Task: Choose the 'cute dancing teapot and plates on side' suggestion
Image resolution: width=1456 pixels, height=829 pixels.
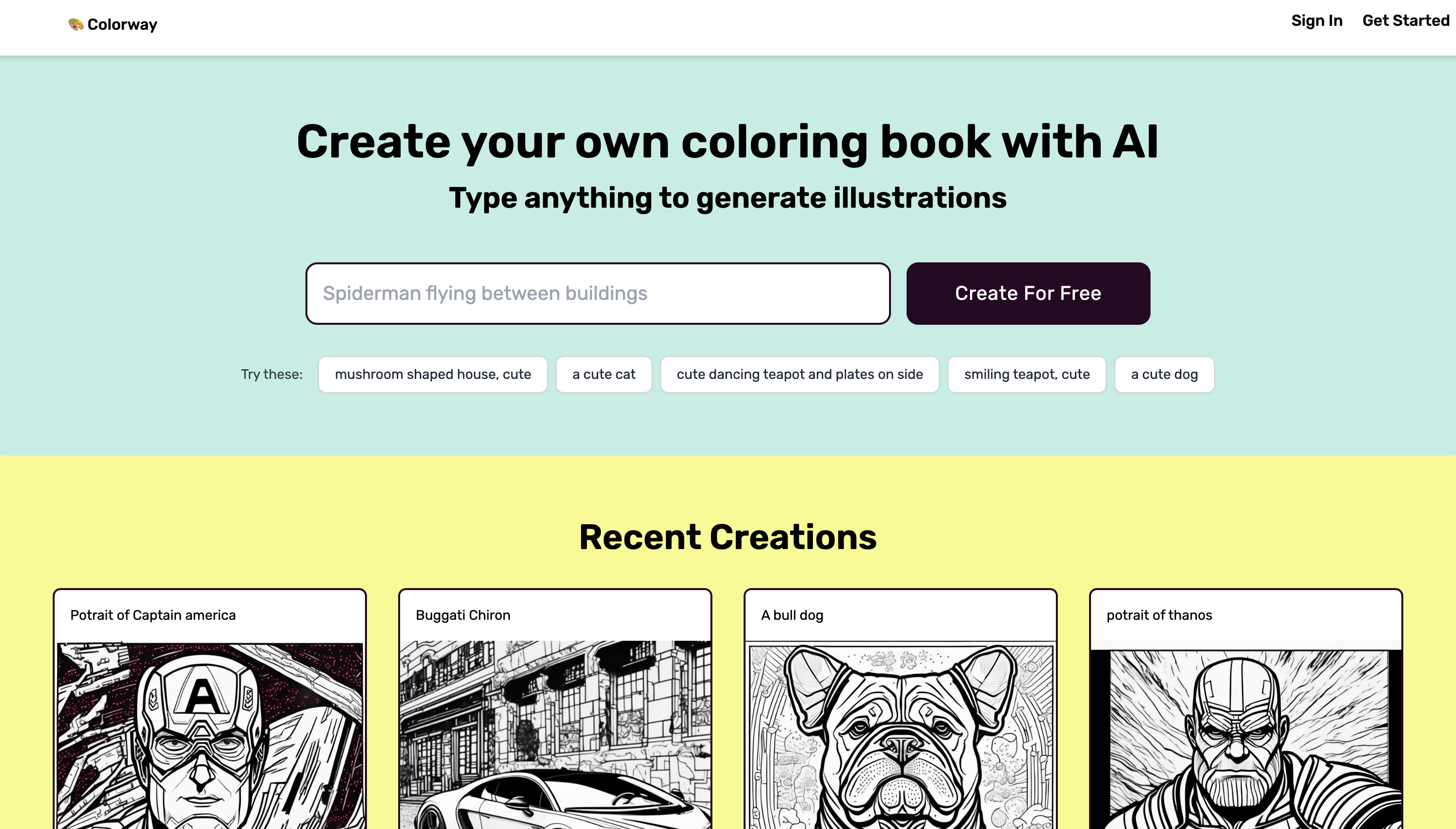Action: (800, 374)
